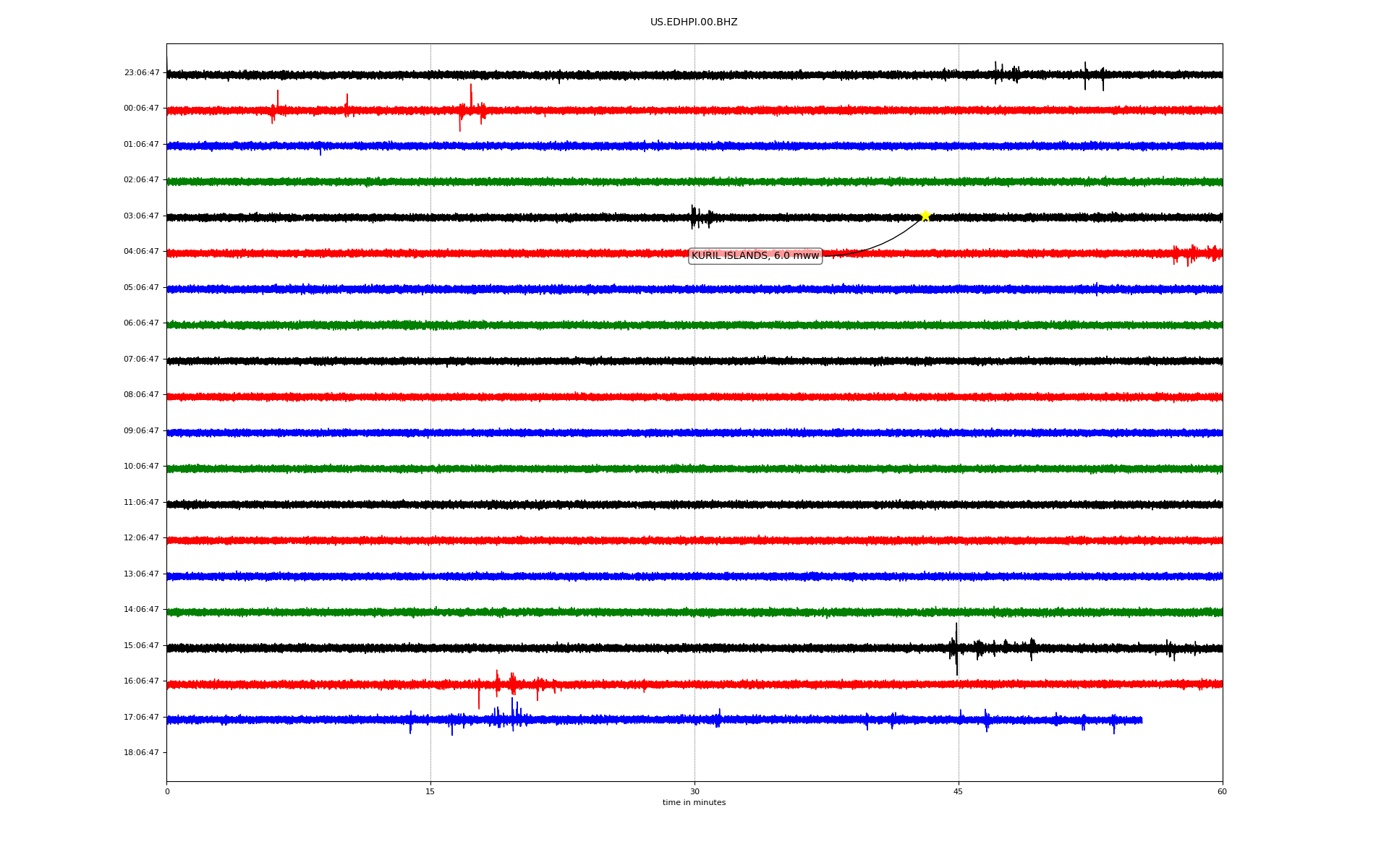Click the 05:06:47 time label

click(x=142, y=287)
